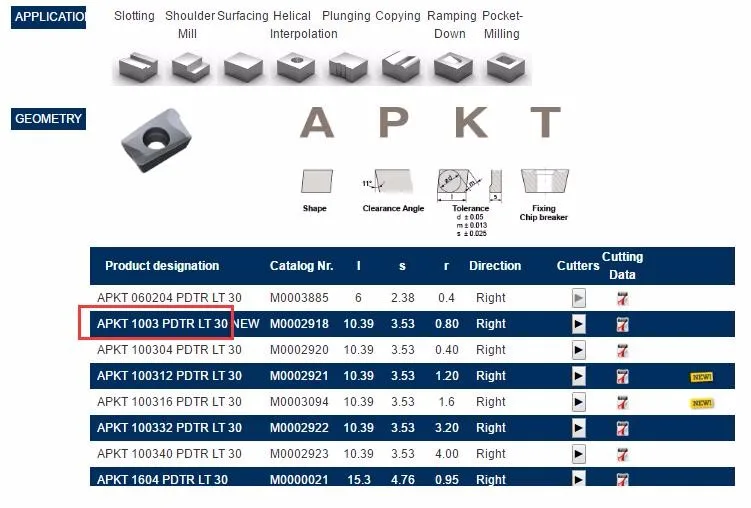
Task: Click radius value 3.20 in M0002922 row
Action: pyautogui.click(x=447, y=428)
